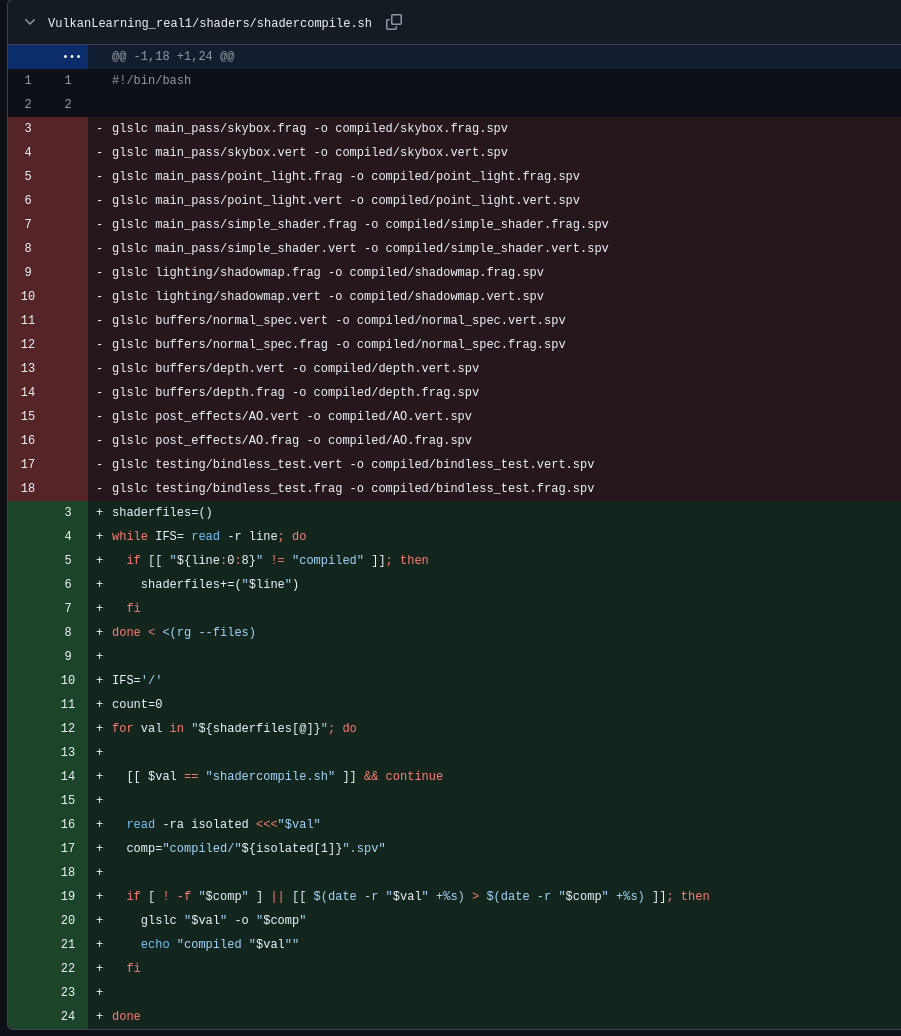The image size is (901, 1036).
Task: Click added line read -ra isolated
Action: (x=223, y=825)
